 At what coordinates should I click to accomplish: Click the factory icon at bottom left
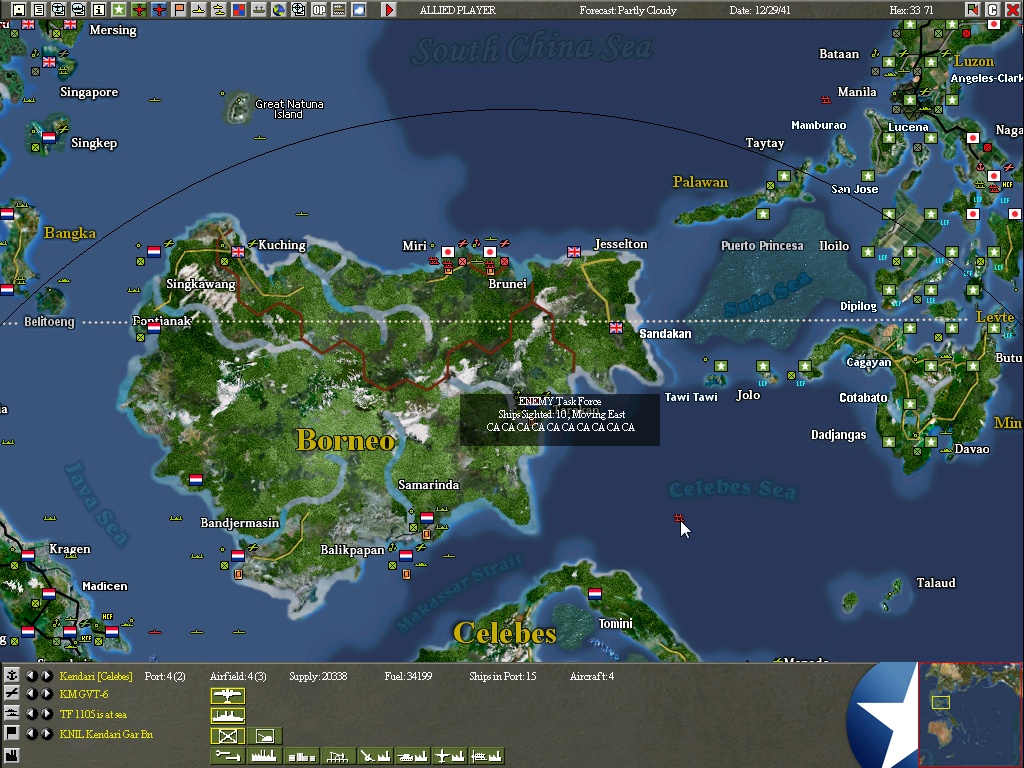[x=12, y=756]
